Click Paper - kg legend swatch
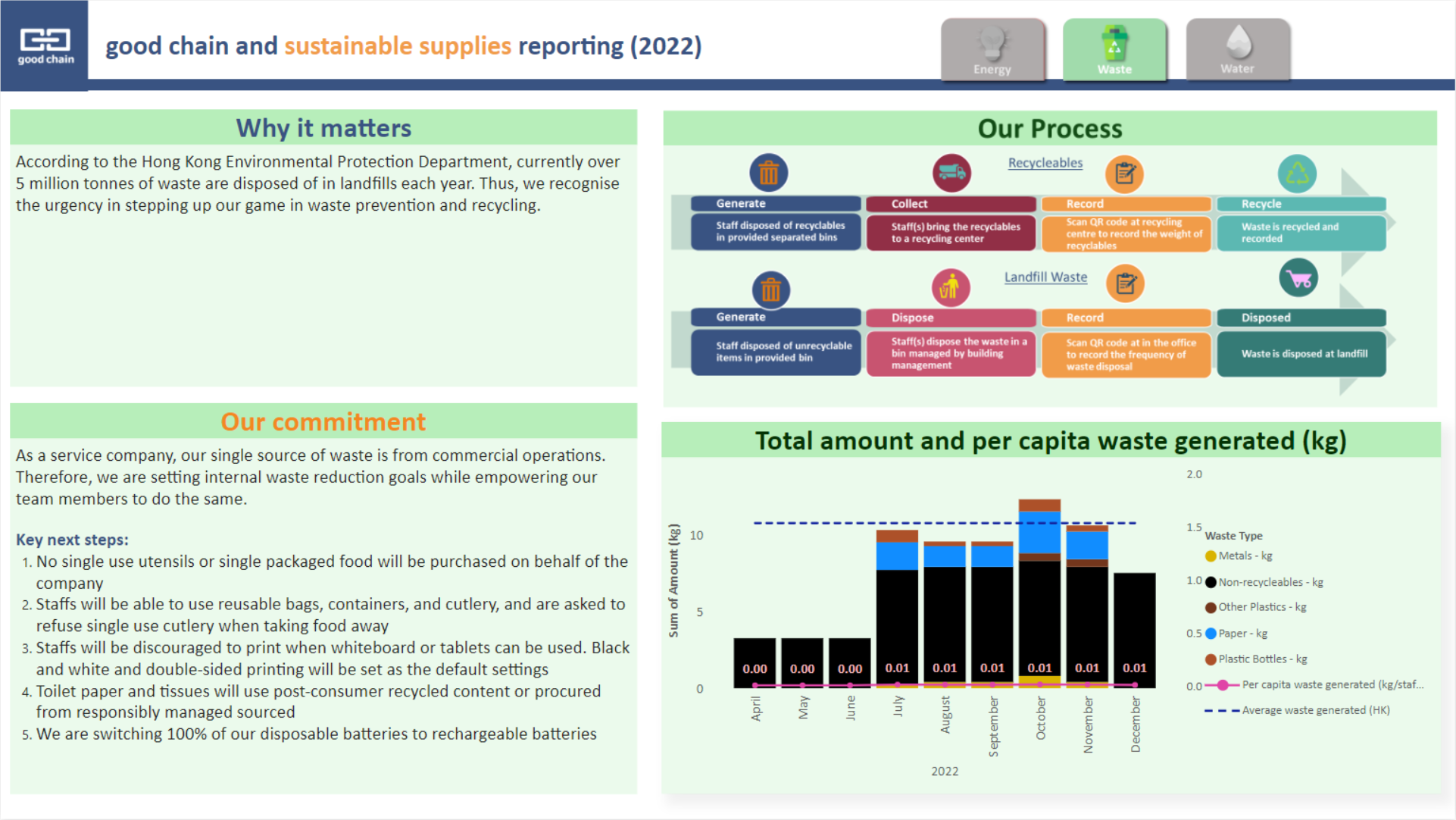The image size is (1456, 820). point(1211,634)
